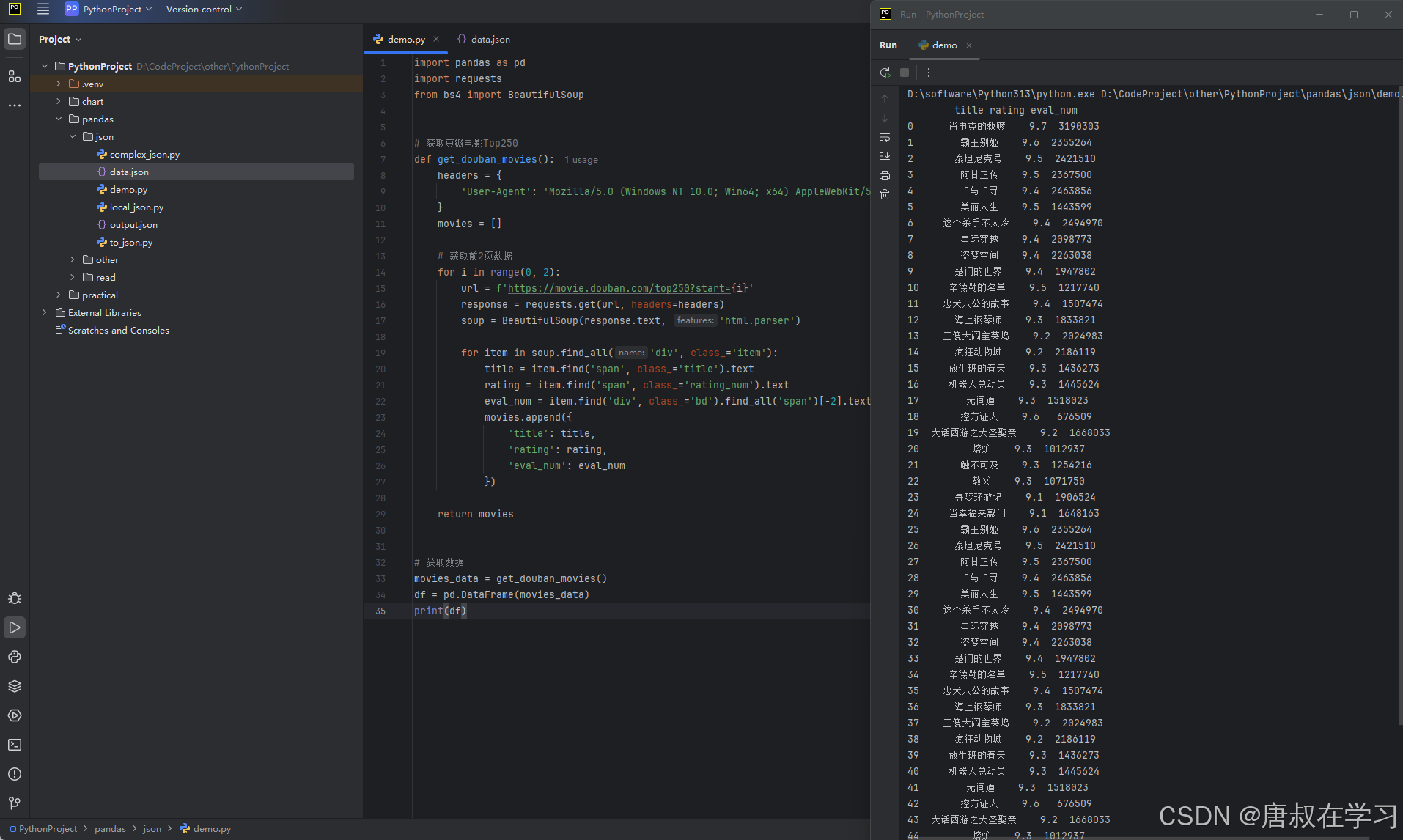Open the Terminal tool window
The image size is (1403, 840).
(15, 745)
